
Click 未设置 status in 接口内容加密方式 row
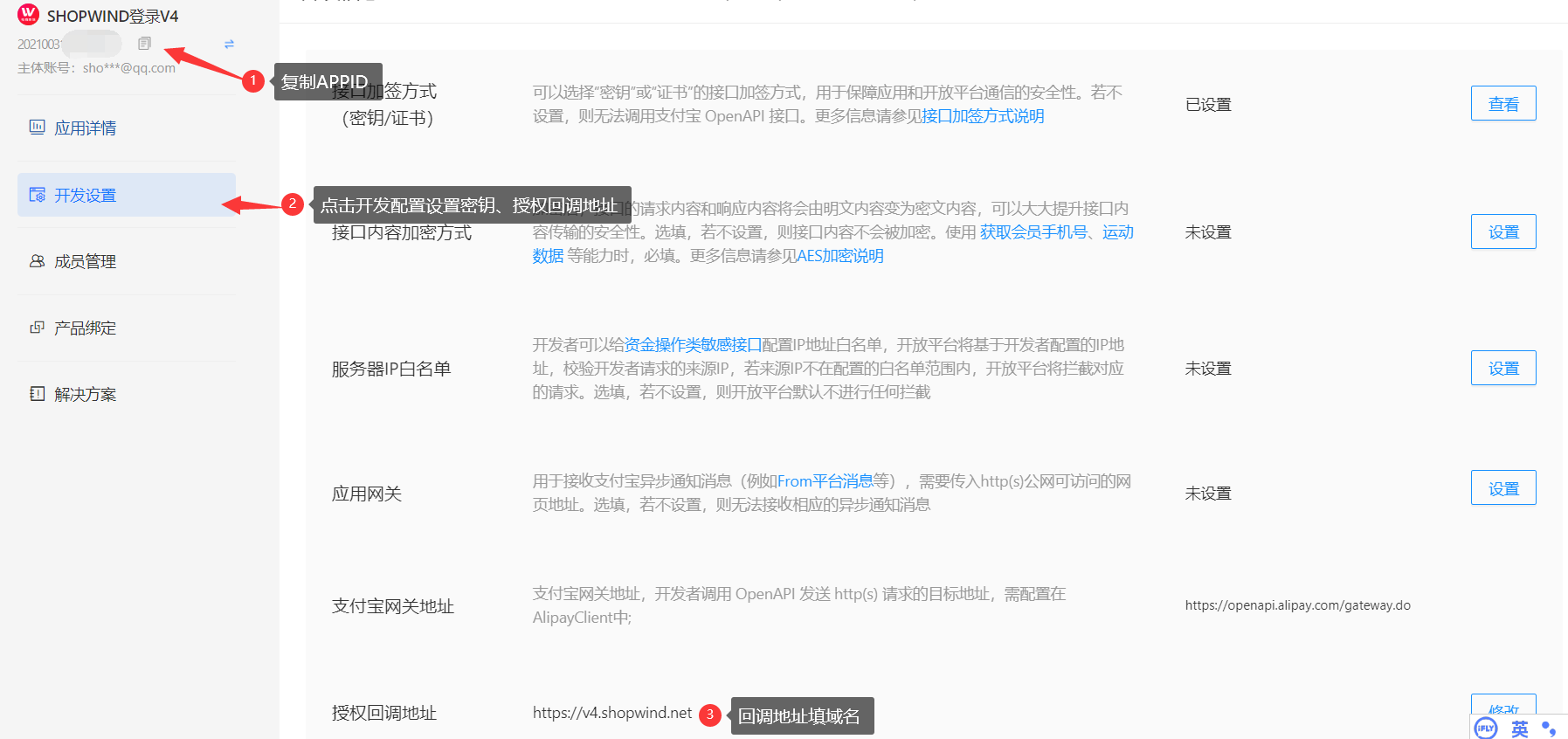[1208, 232]
